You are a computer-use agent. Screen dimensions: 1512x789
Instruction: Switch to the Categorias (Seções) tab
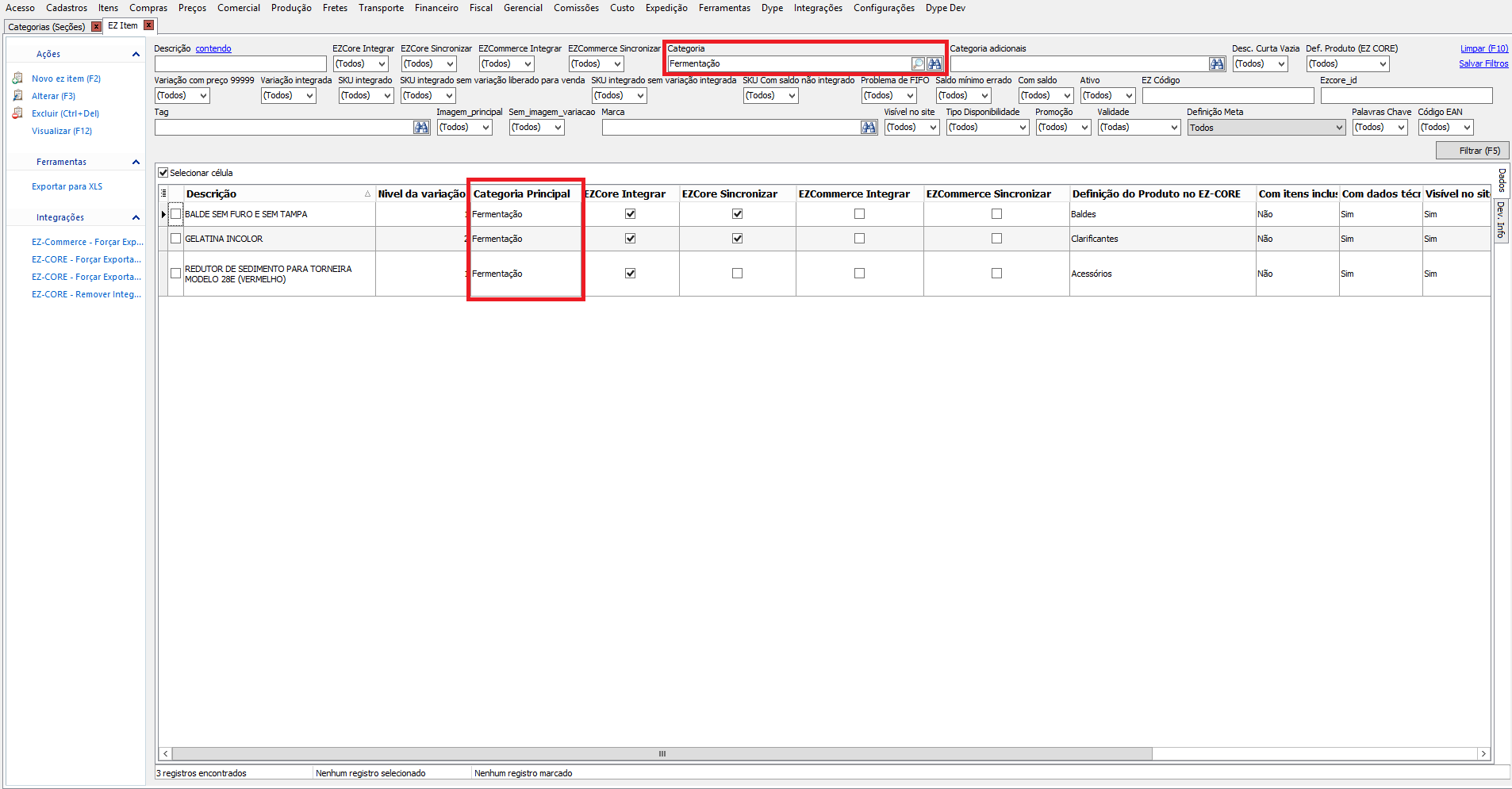(47, 27)
